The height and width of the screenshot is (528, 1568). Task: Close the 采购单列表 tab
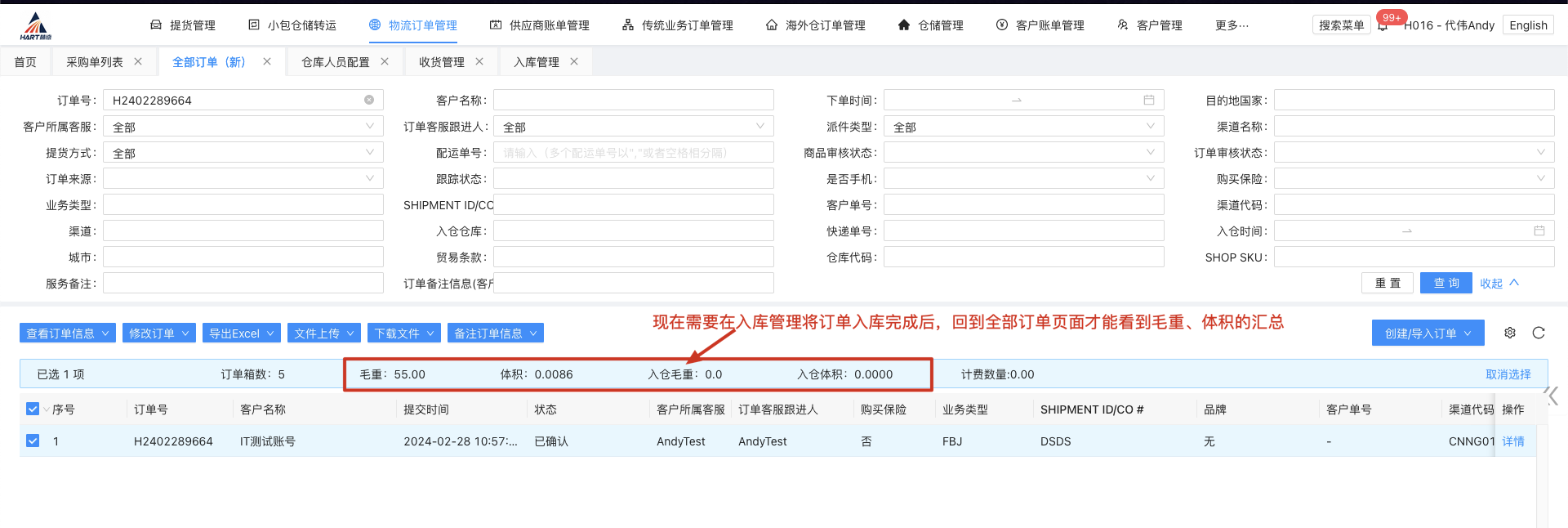point(138,61)
